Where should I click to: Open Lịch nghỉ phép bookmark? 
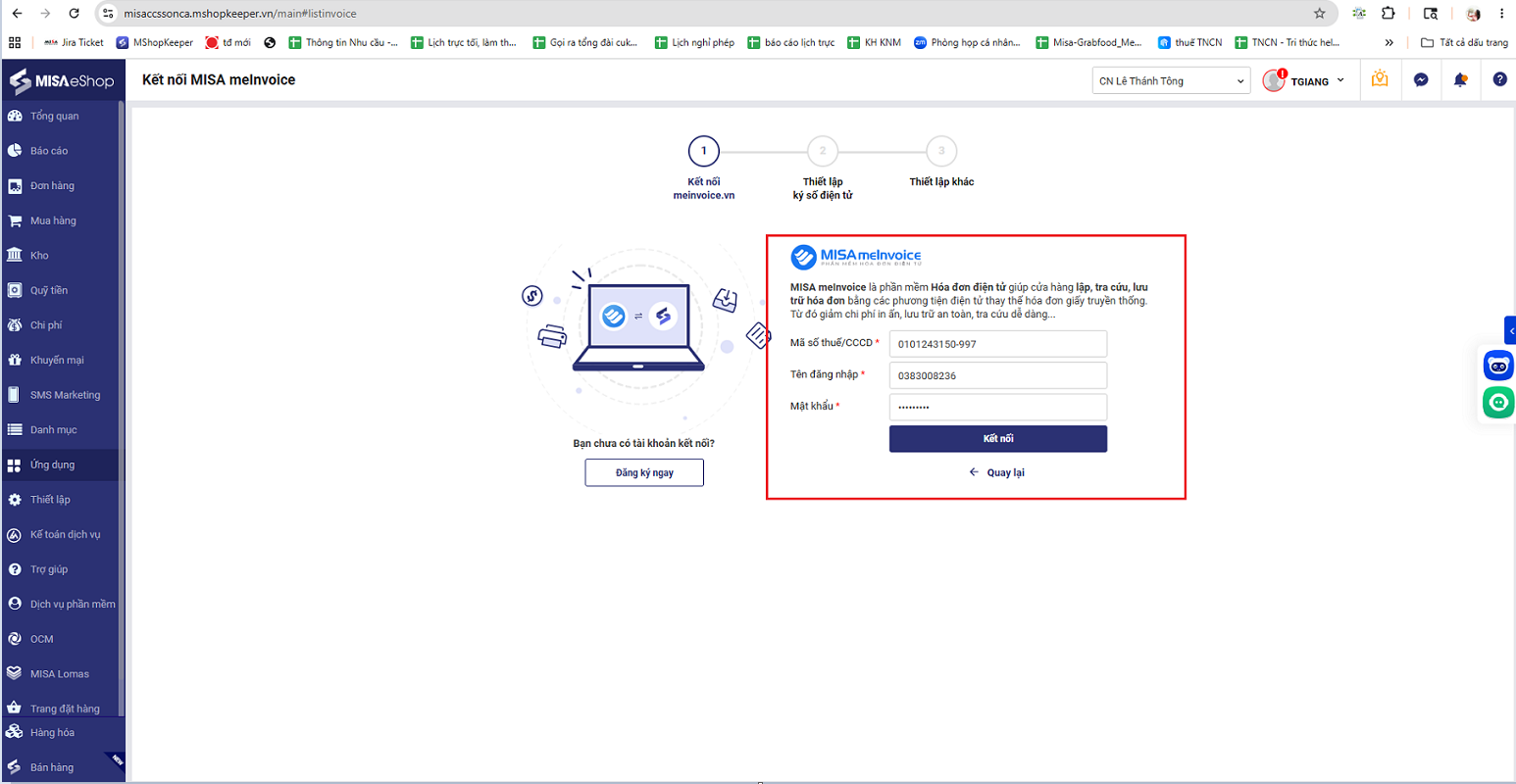tap(694, 42)
